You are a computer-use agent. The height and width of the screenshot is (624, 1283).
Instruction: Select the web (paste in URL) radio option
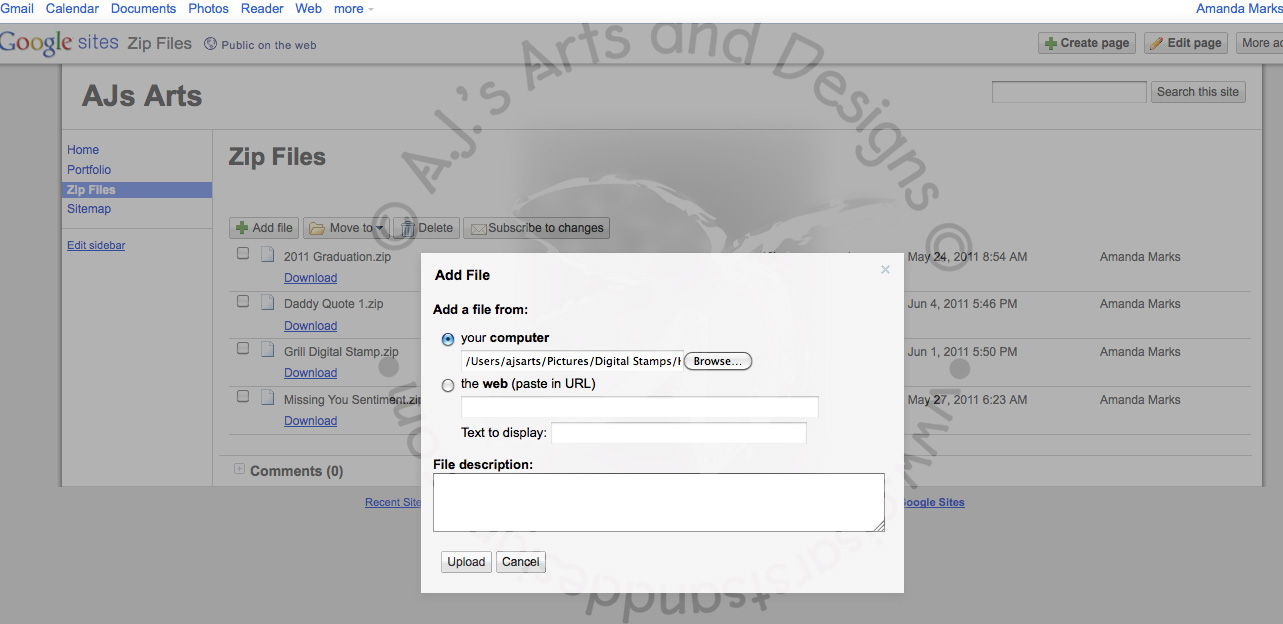(448, 385)
